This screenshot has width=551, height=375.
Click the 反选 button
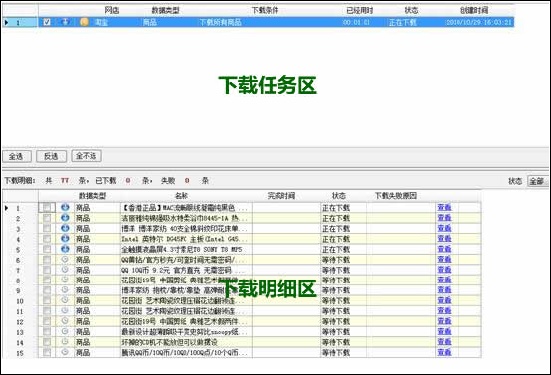click(x=51, y=156)
